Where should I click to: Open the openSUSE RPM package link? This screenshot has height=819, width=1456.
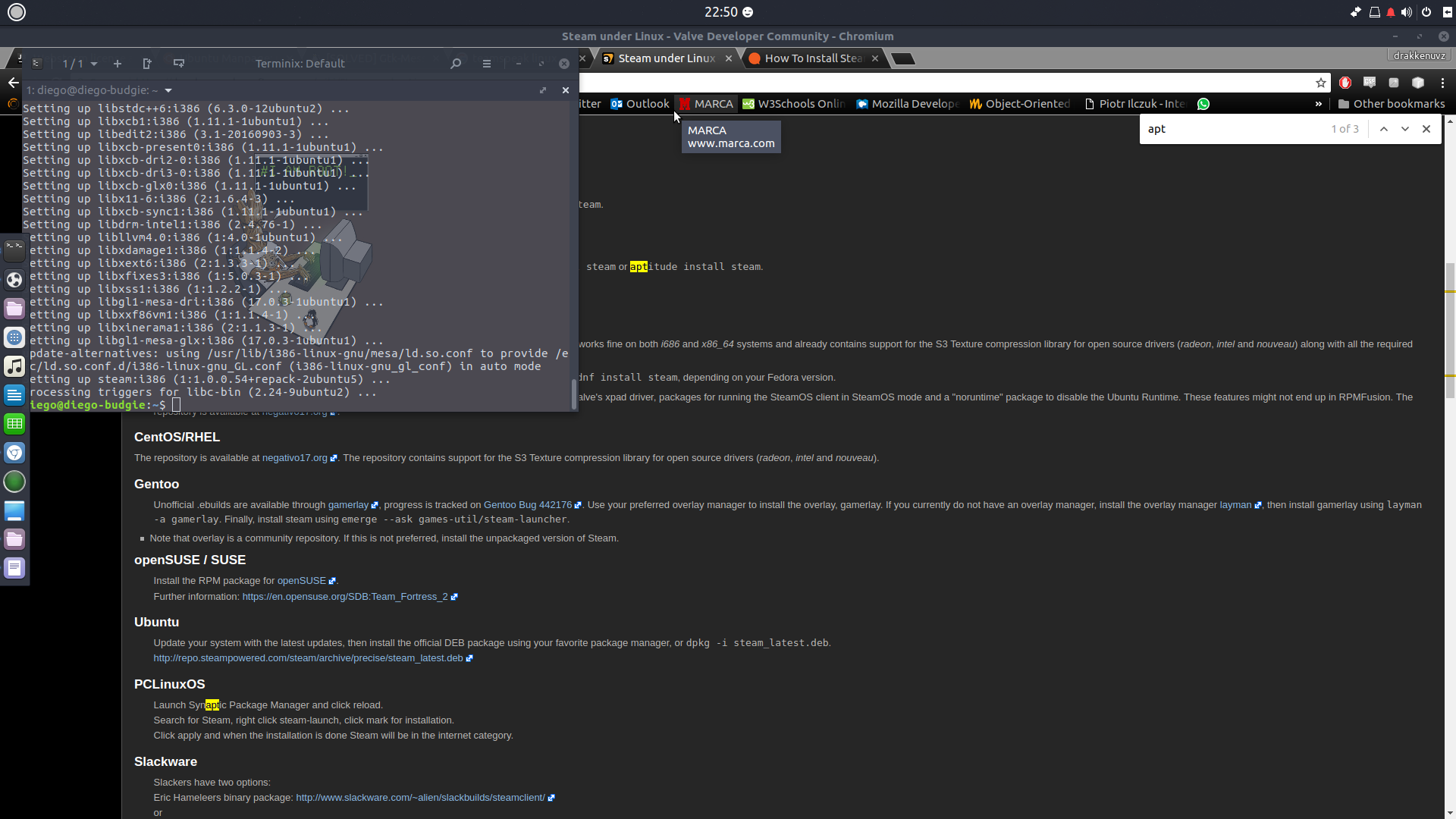pos(301,581)
